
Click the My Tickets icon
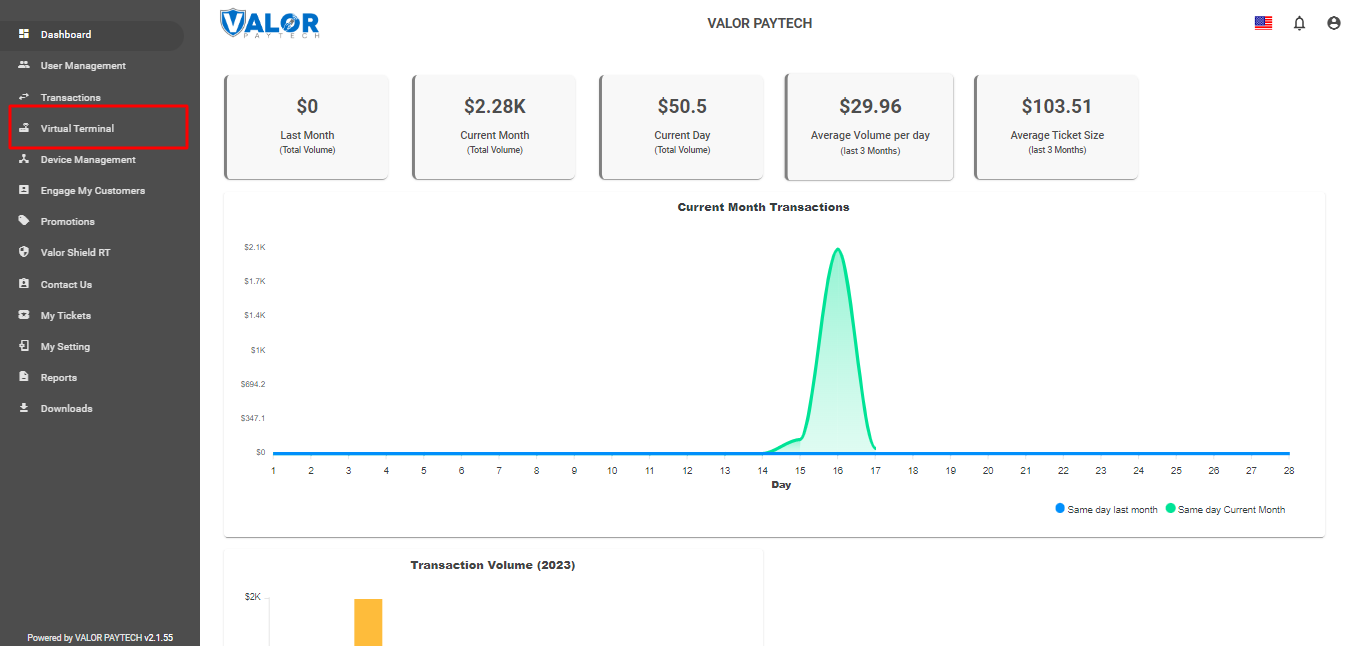point(24,315)
